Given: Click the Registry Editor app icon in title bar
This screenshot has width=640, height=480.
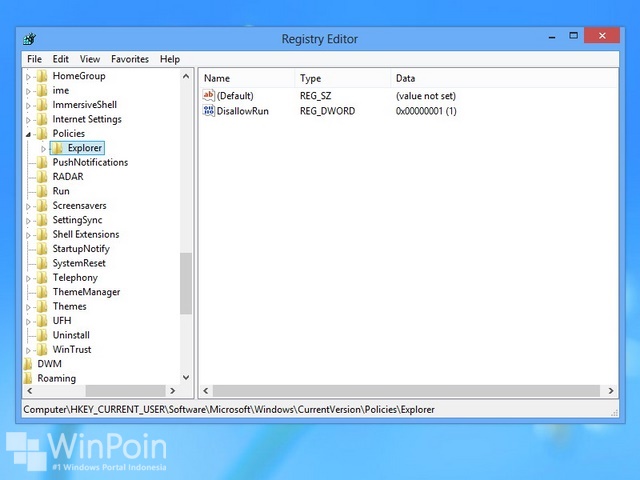Looking at the screenshot, I should [29, 39].
